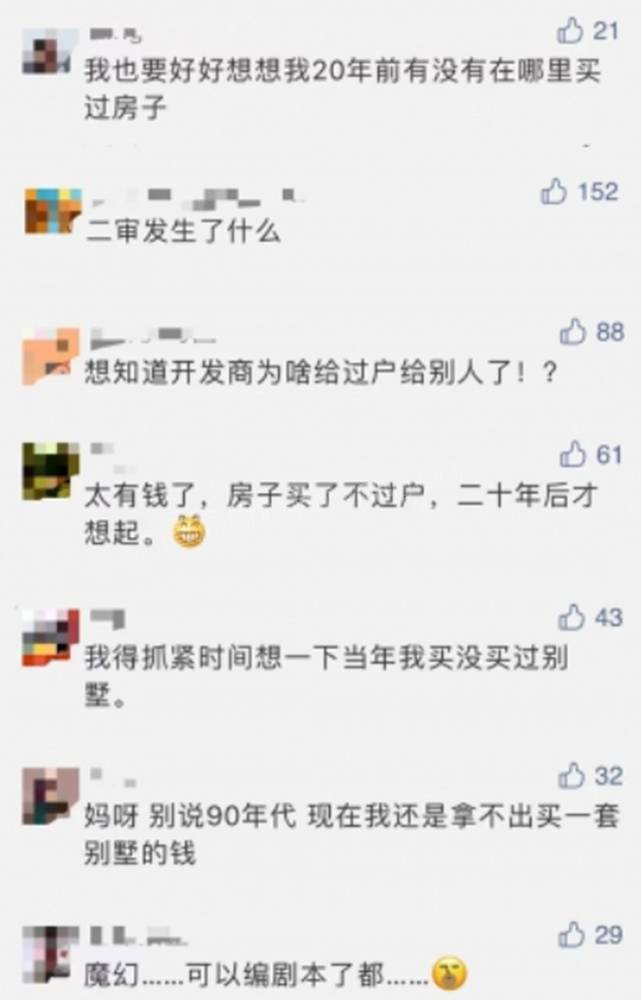Viewport: 641px width, 1000px height.
Task: Open avatar of the 二审发生了什么 commenter
Action: coord(52,211)
